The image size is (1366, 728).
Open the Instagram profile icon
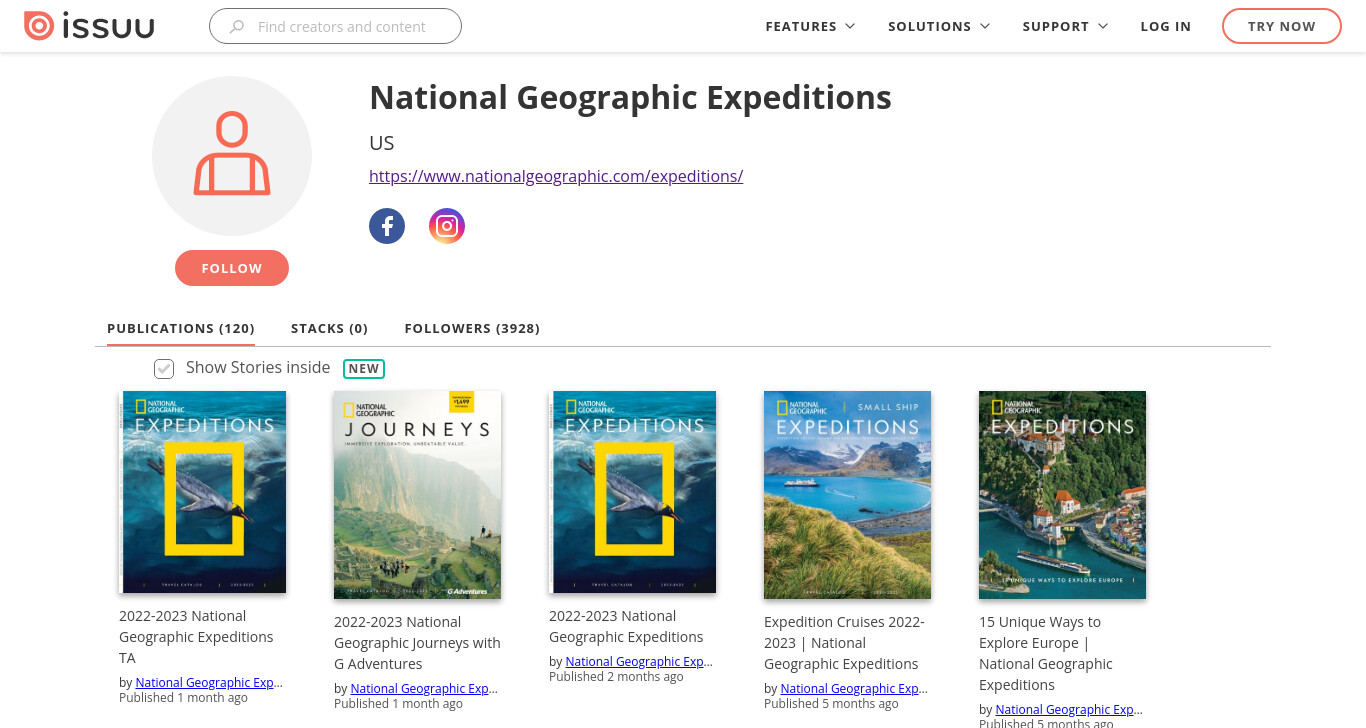447,226
